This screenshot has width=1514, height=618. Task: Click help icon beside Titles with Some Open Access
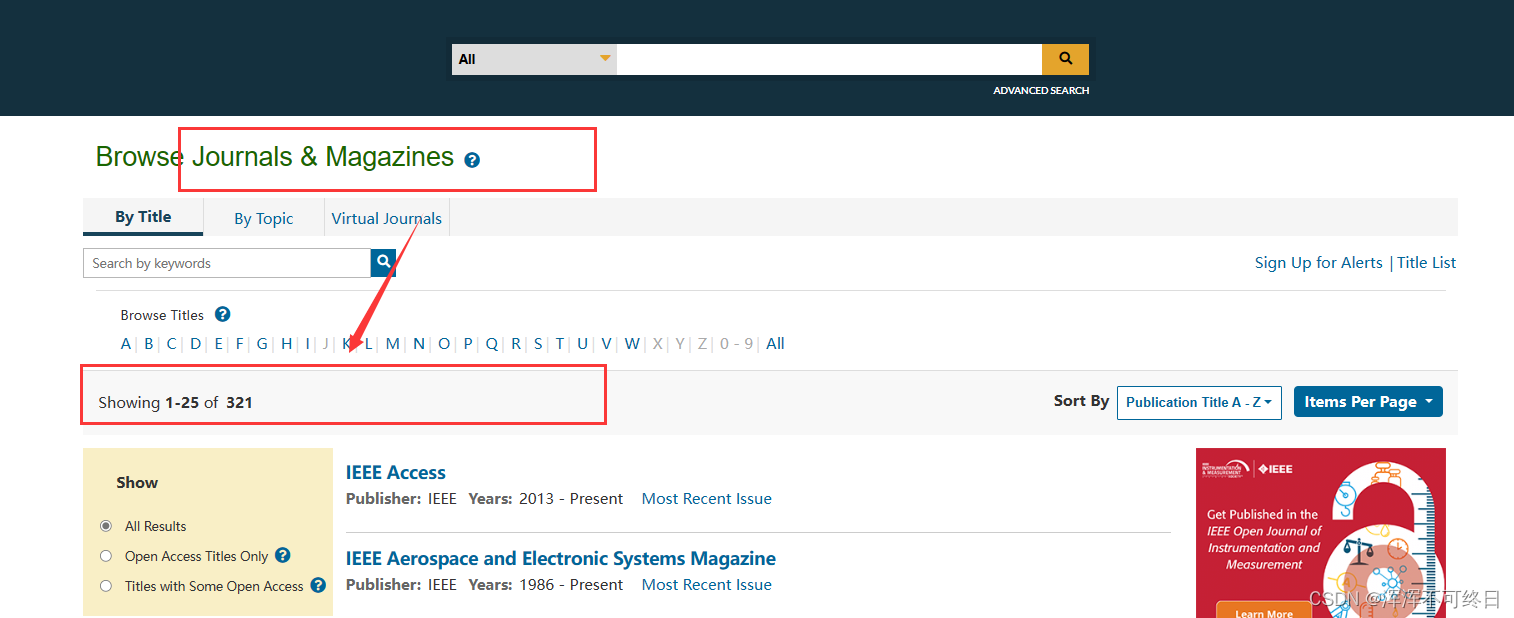318,586
